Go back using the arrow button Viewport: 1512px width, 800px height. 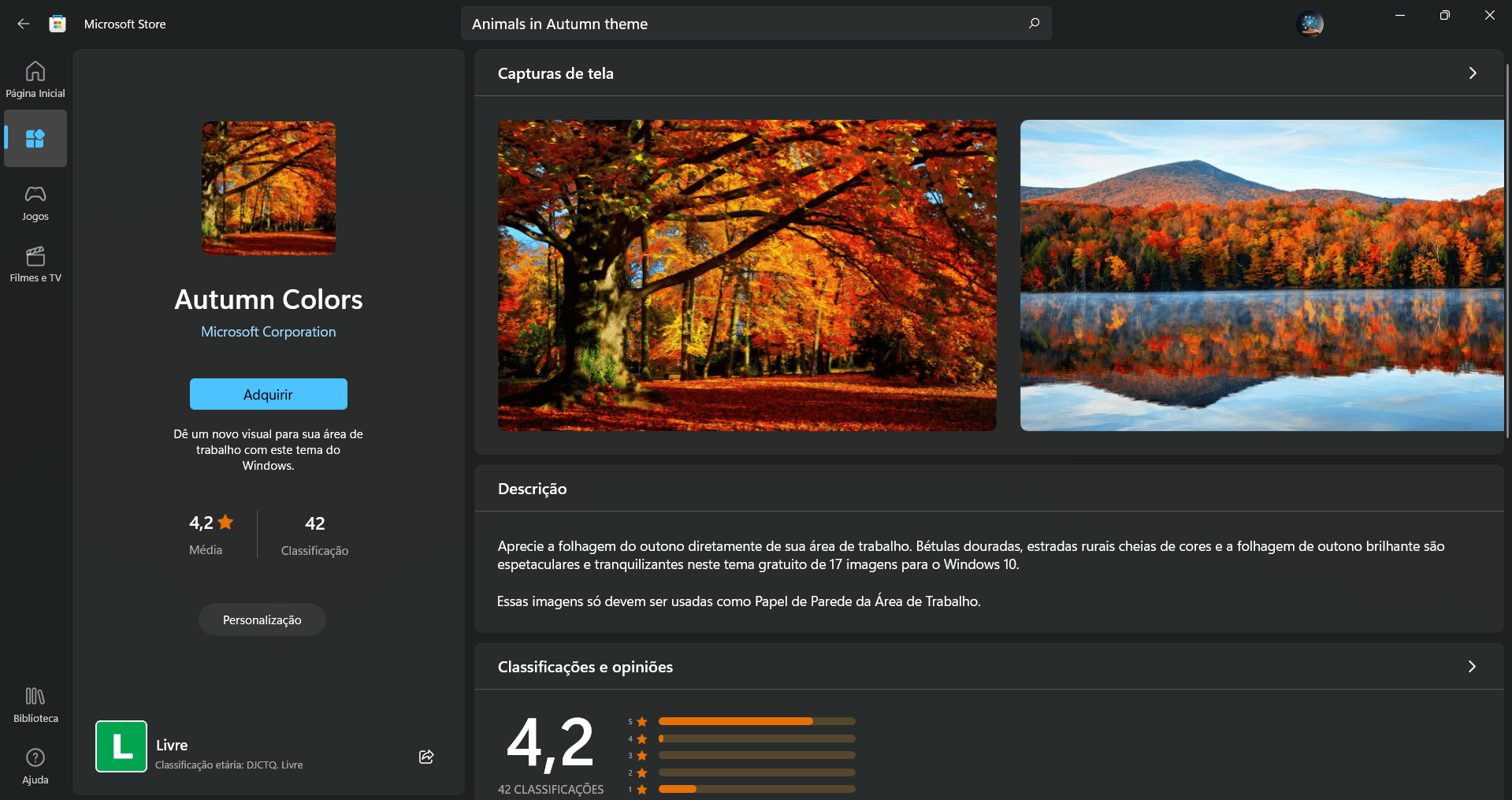[x=23, y=24]
